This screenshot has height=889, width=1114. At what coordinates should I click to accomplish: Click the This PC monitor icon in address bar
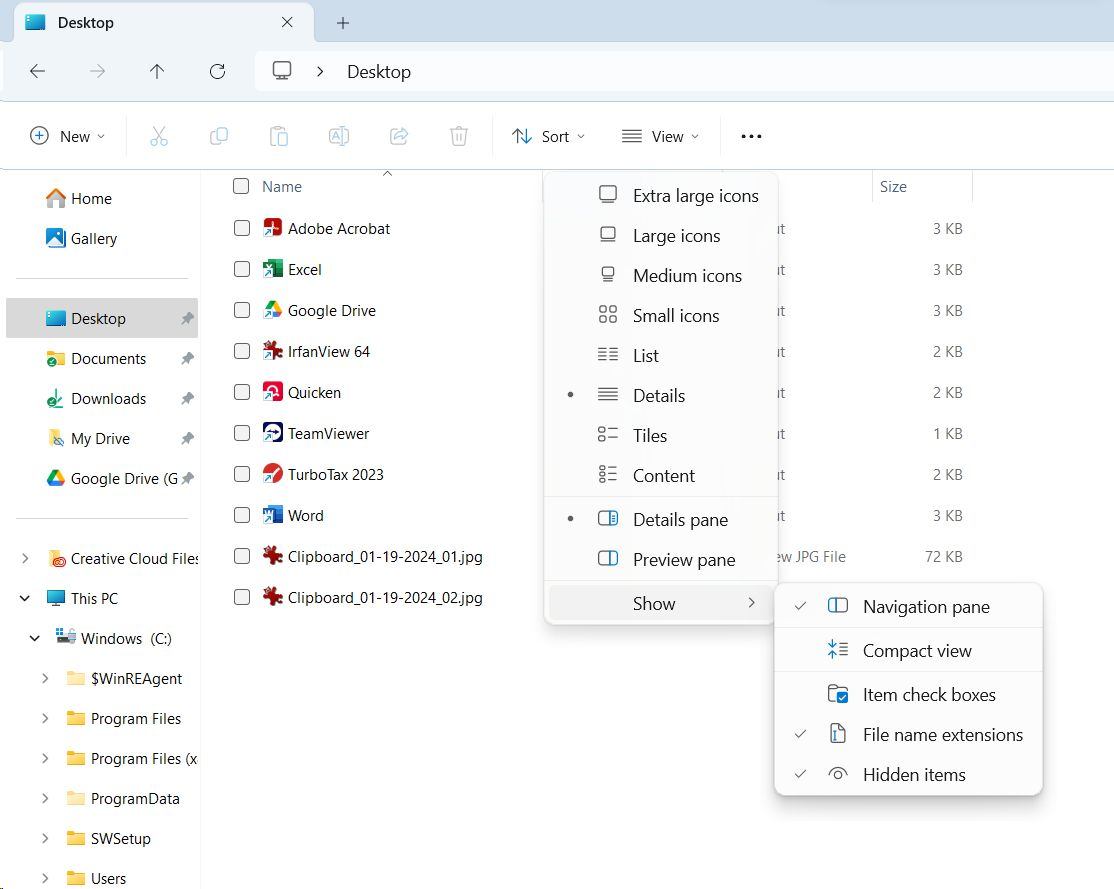click(282, 70)
